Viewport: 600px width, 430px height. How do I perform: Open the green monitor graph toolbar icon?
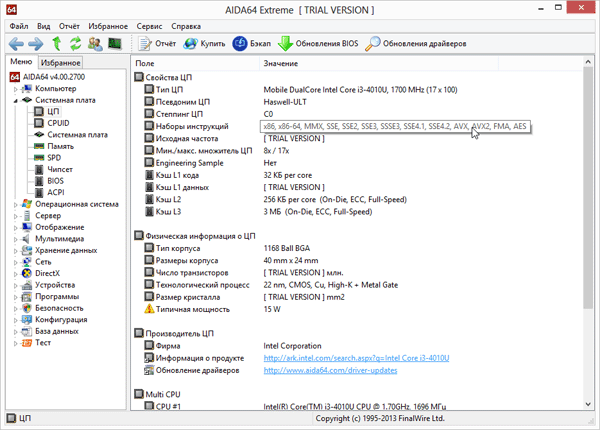[x=114, y=44]
